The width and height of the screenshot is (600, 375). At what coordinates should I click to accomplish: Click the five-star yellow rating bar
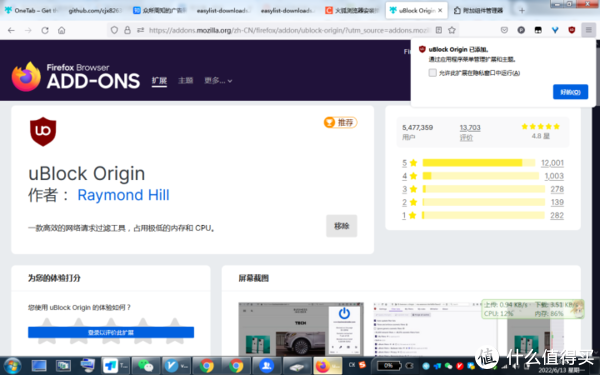(x=479, y=163)
